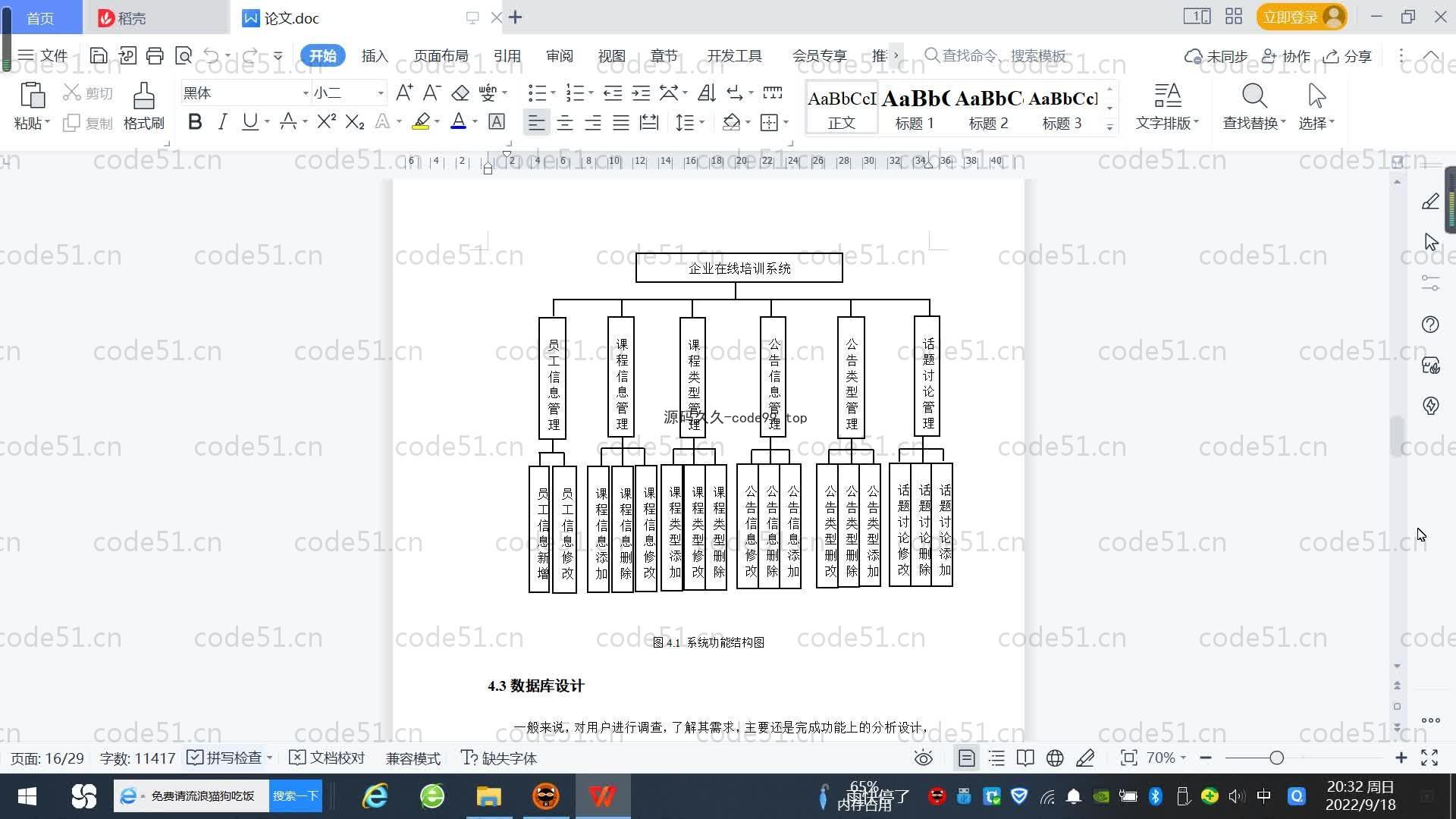Enter full screen mode icon
The image size is (1456, 819).
(x=1429, y=758)
